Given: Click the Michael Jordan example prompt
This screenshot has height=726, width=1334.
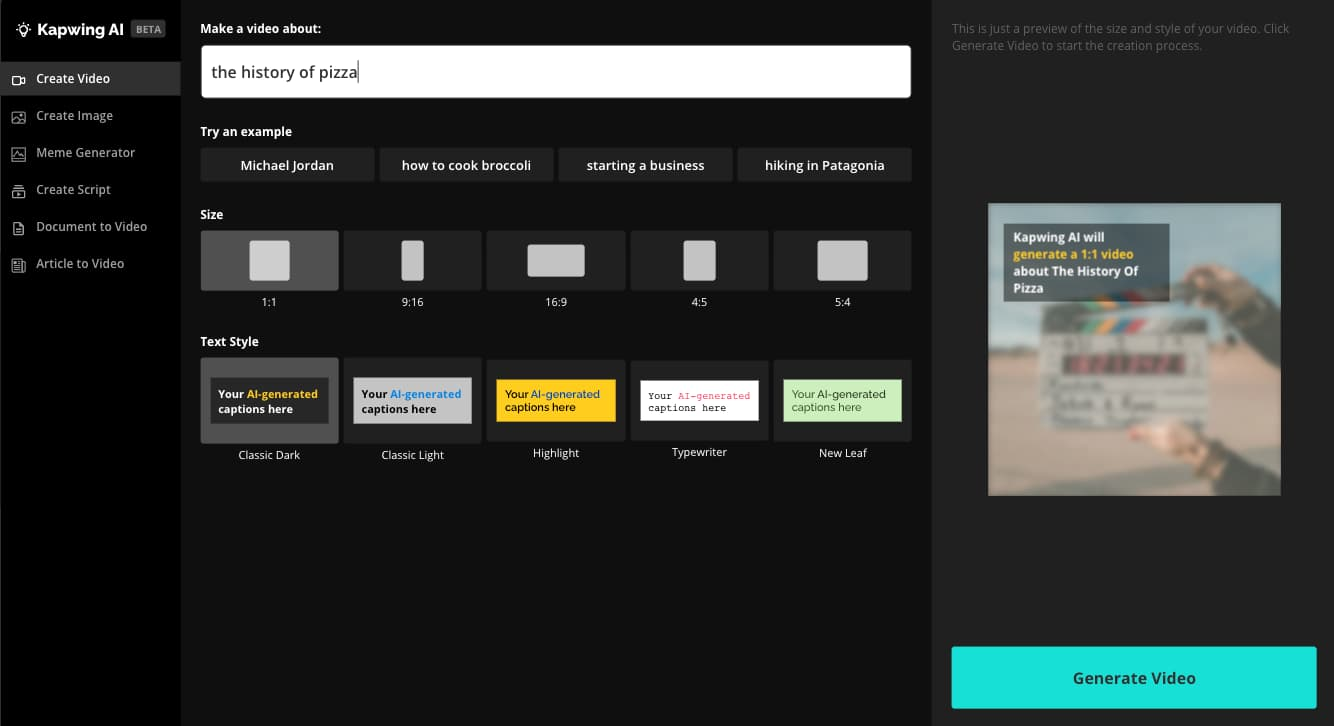Looking at the screenshot, I should (287, 165).
